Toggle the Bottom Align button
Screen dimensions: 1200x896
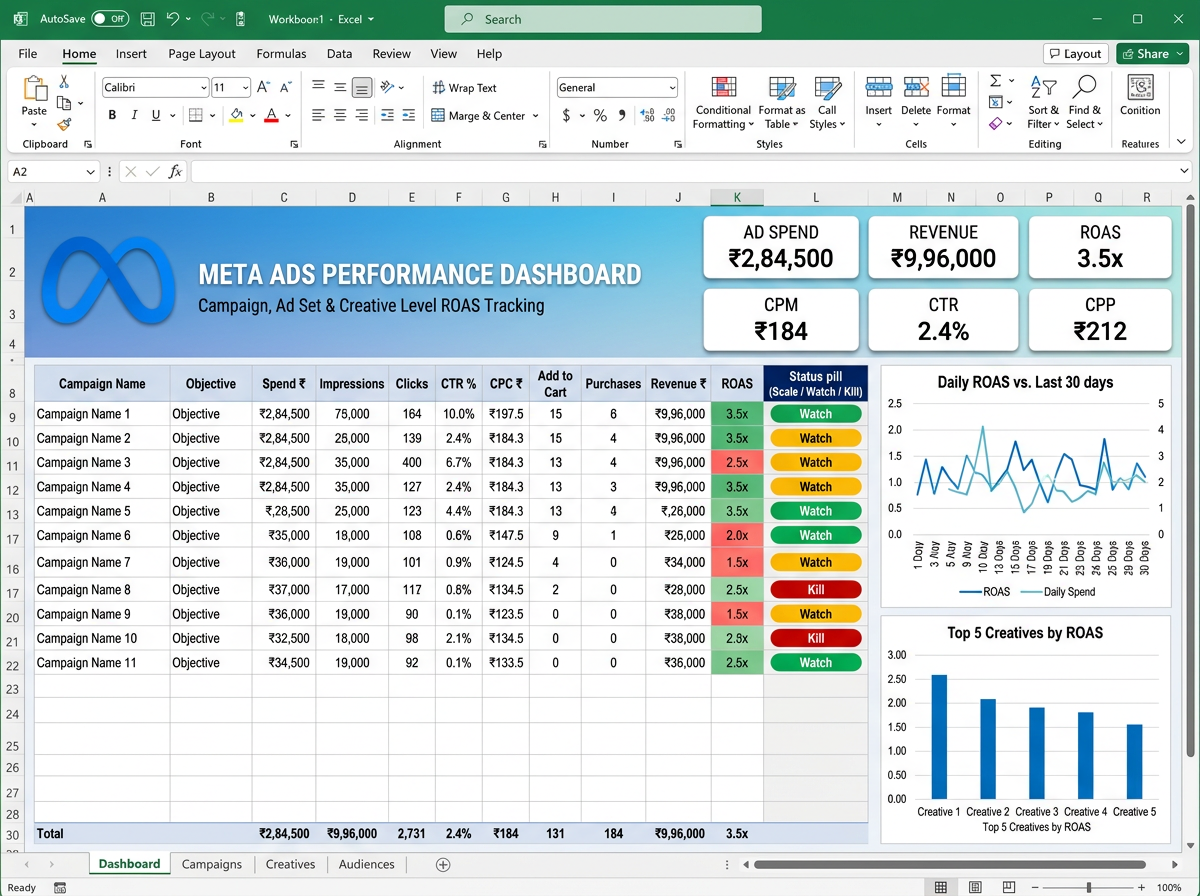[x=362, y=87]
